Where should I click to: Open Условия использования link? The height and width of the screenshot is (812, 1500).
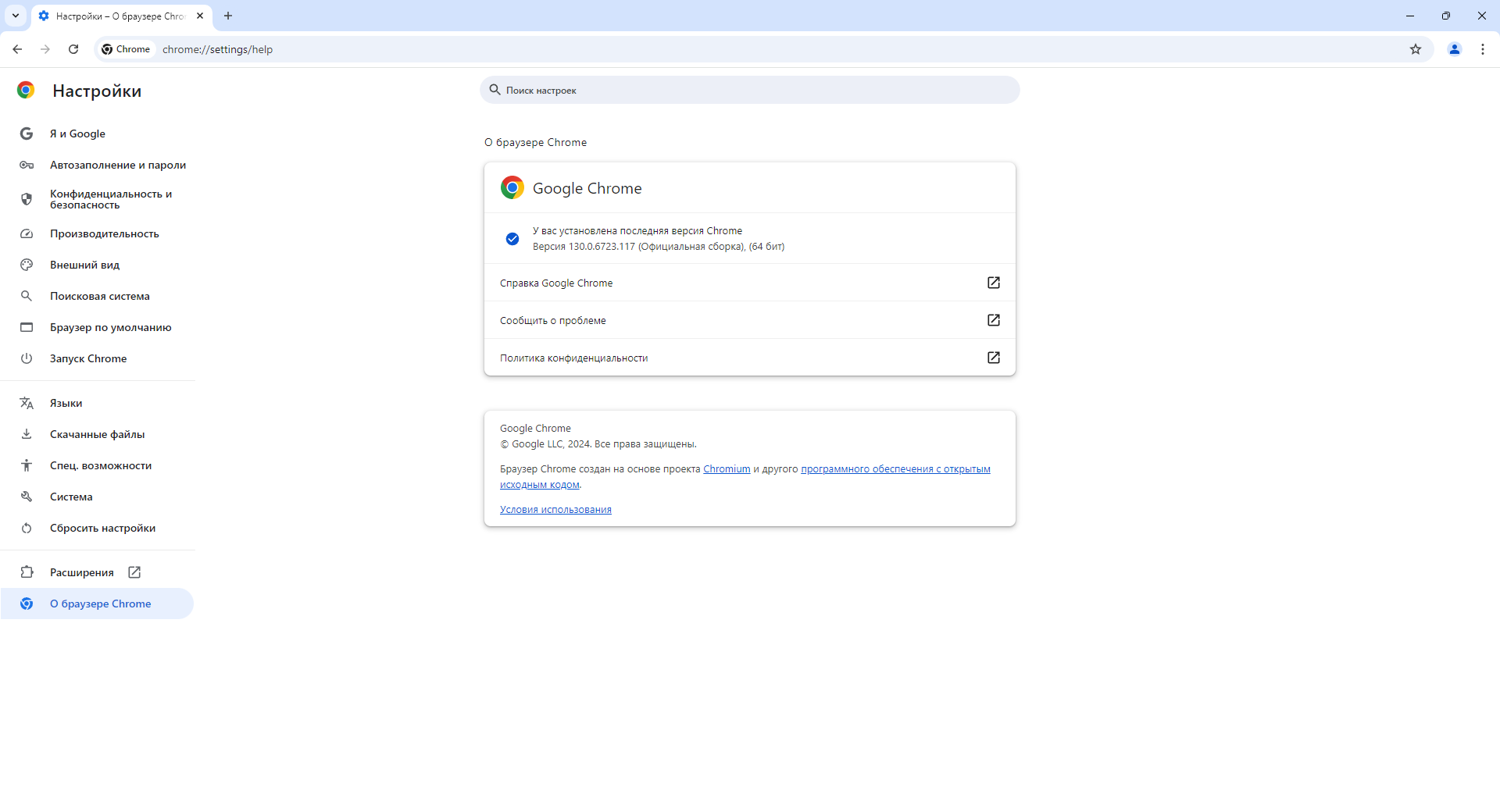coord(555,510)
